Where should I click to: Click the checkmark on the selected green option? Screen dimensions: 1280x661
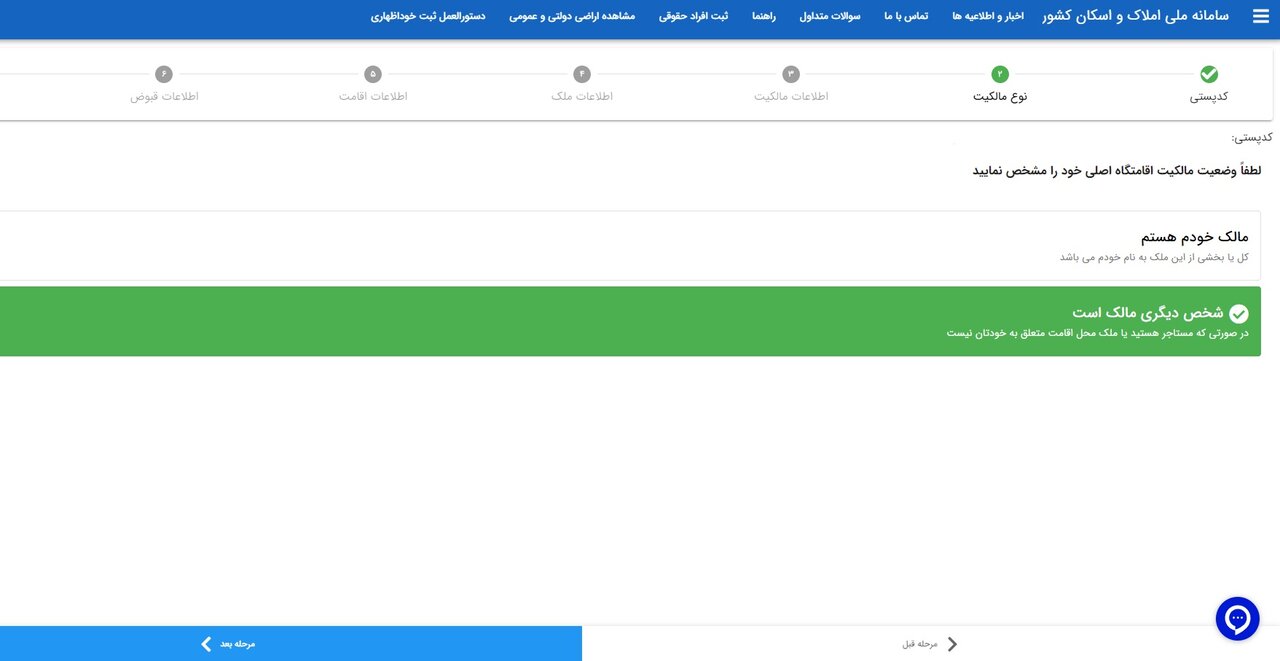coord(1238,312)
